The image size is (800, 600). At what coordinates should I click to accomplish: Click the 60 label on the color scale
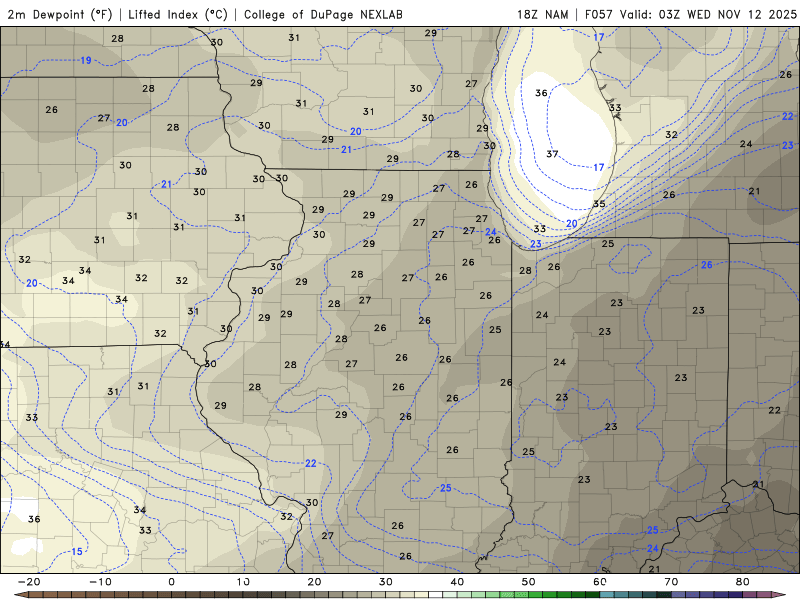coord(600,582)
